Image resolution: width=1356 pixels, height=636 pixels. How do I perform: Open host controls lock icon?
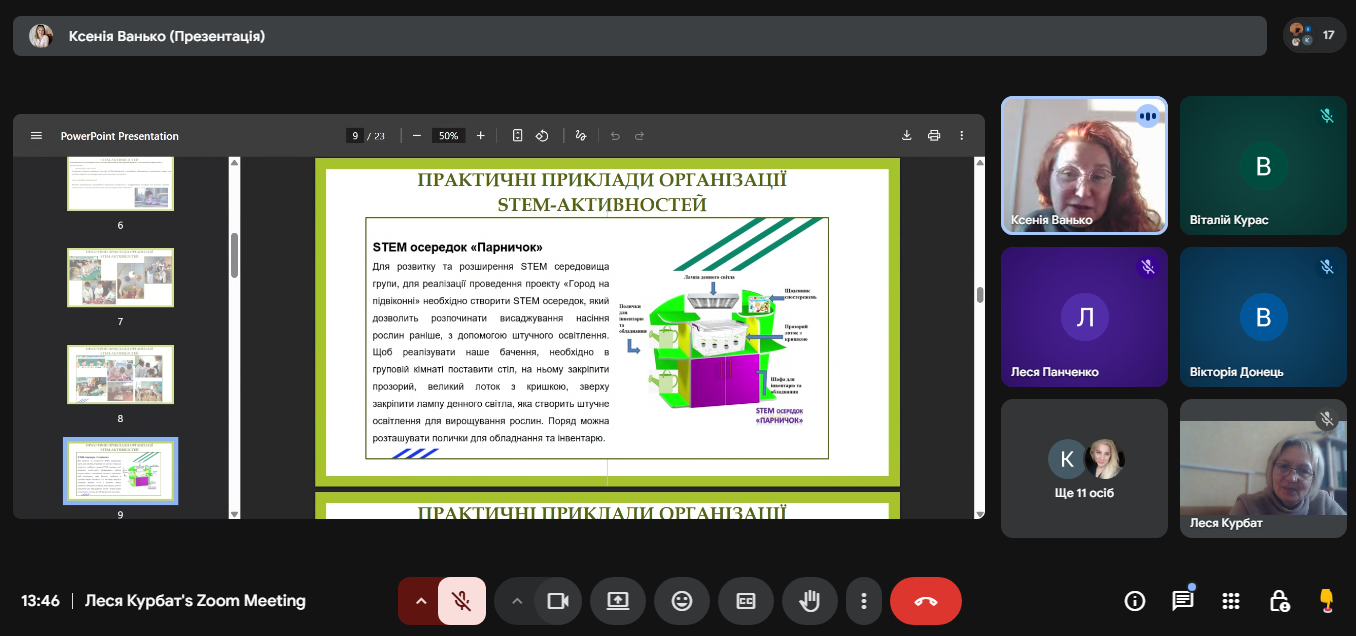(x=1279, y=601)
